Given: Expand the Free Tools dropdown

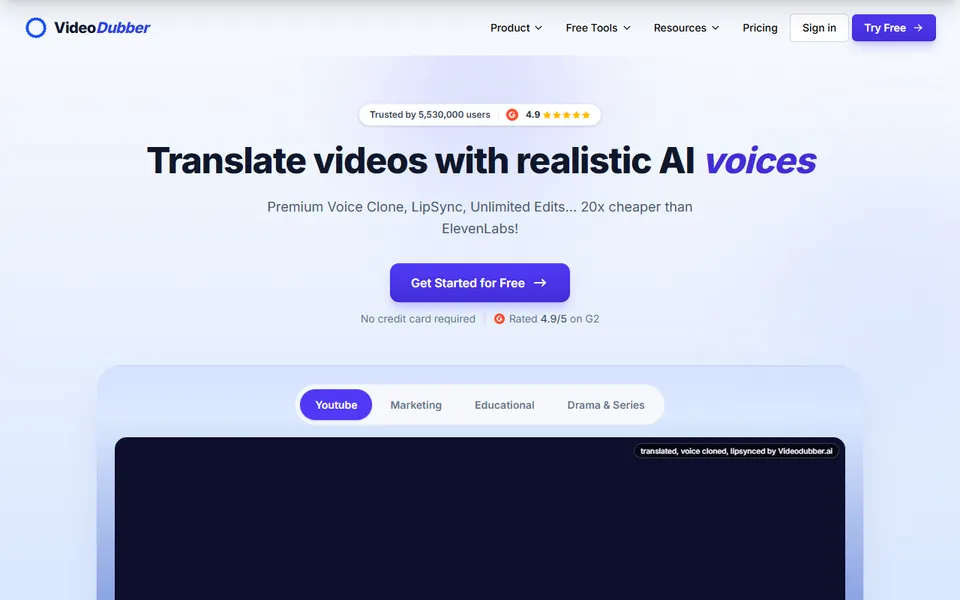Looking at the screenshot, I should 598,28.
